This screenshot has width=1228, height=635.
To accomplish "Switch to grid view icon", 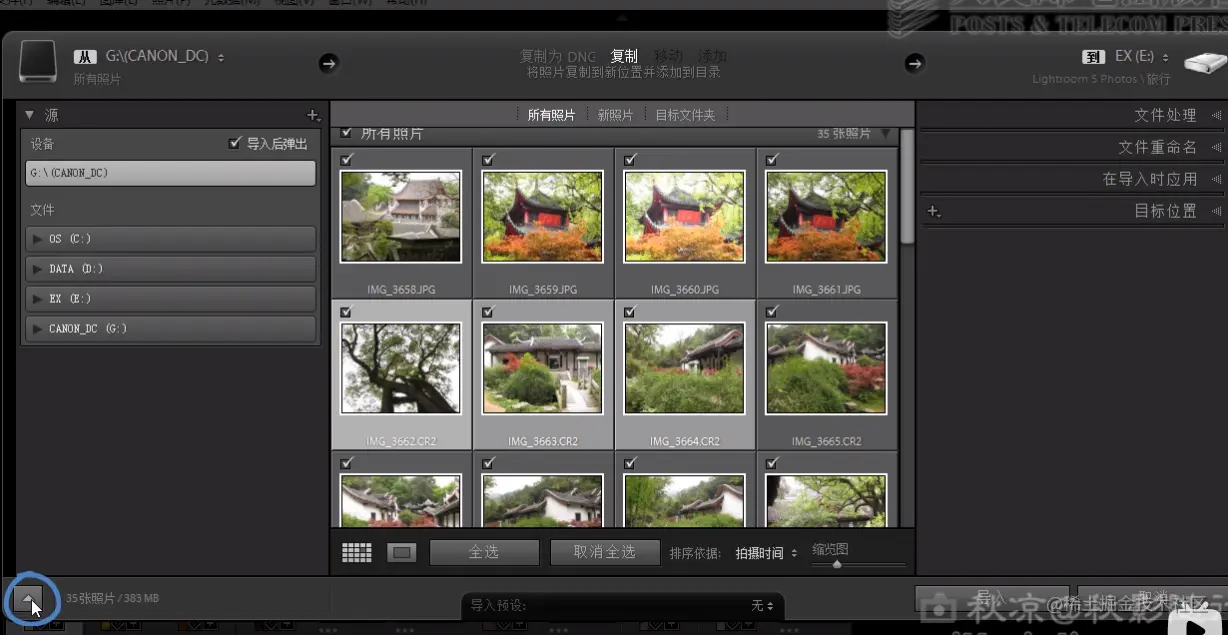I will tap(357, 552).
